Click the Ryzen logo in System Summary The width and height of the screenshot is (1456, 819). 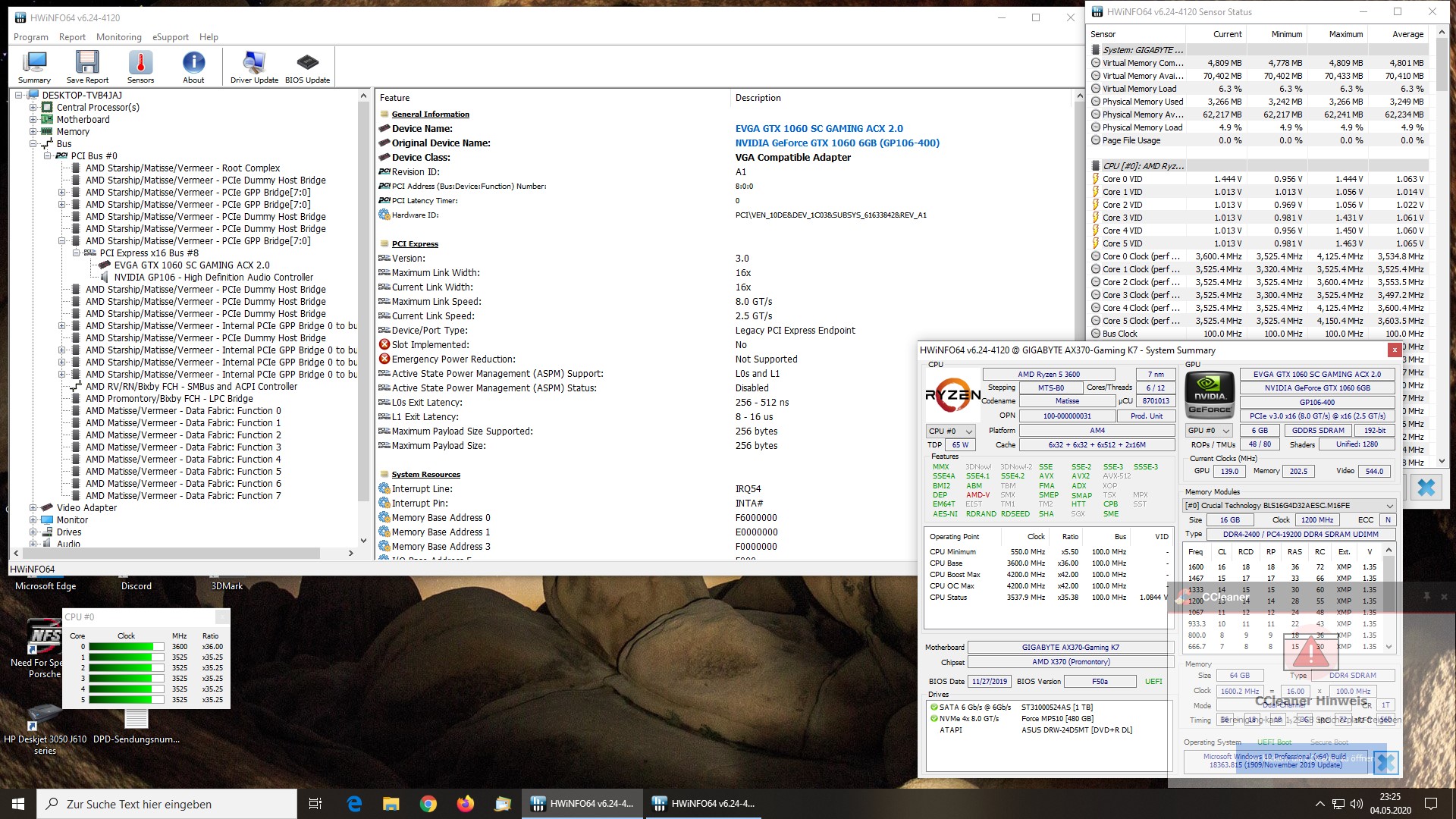[x=952, y=394]
